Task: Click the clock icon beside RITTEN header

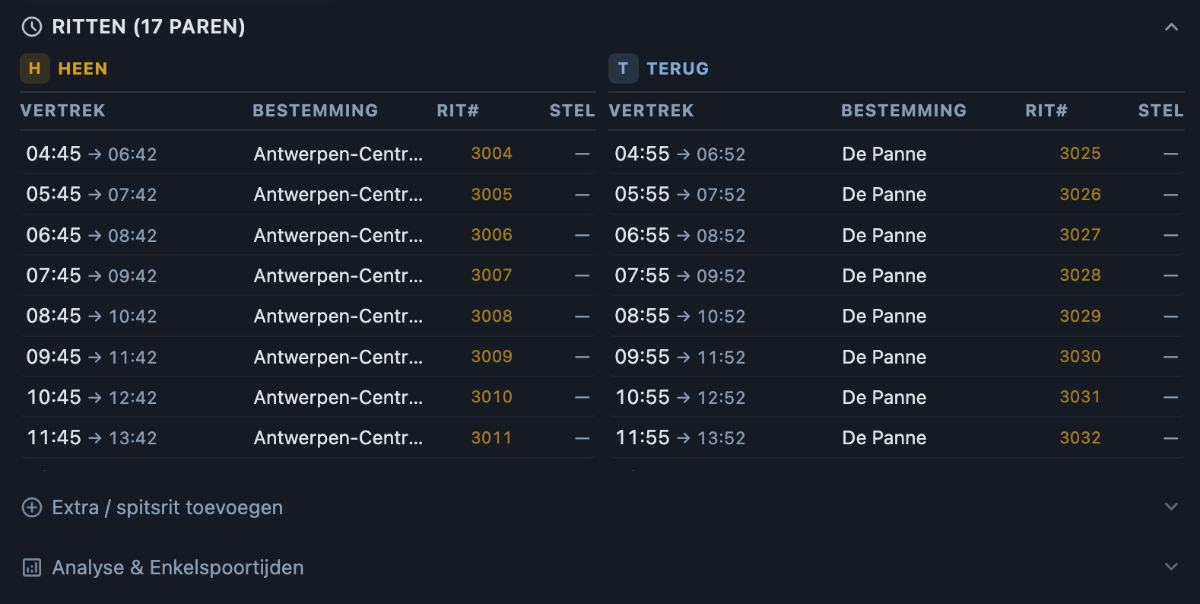Action: click(32, 27)
